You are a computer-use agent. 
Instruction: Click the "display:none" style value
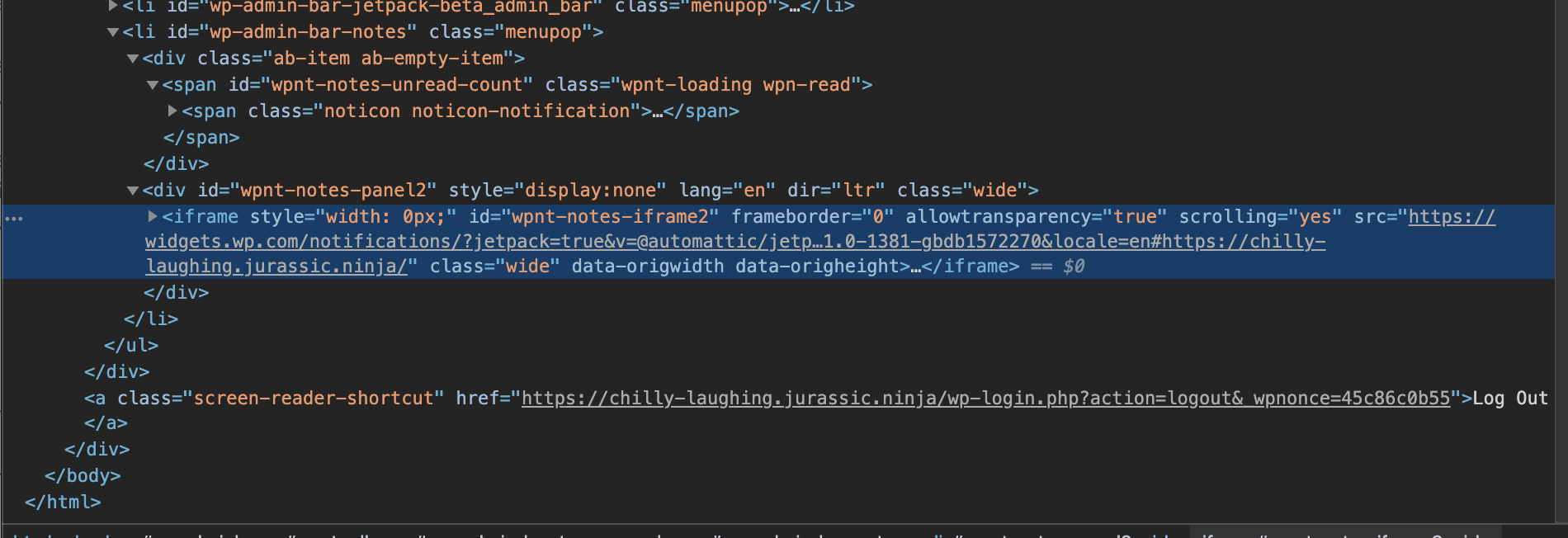590,191
